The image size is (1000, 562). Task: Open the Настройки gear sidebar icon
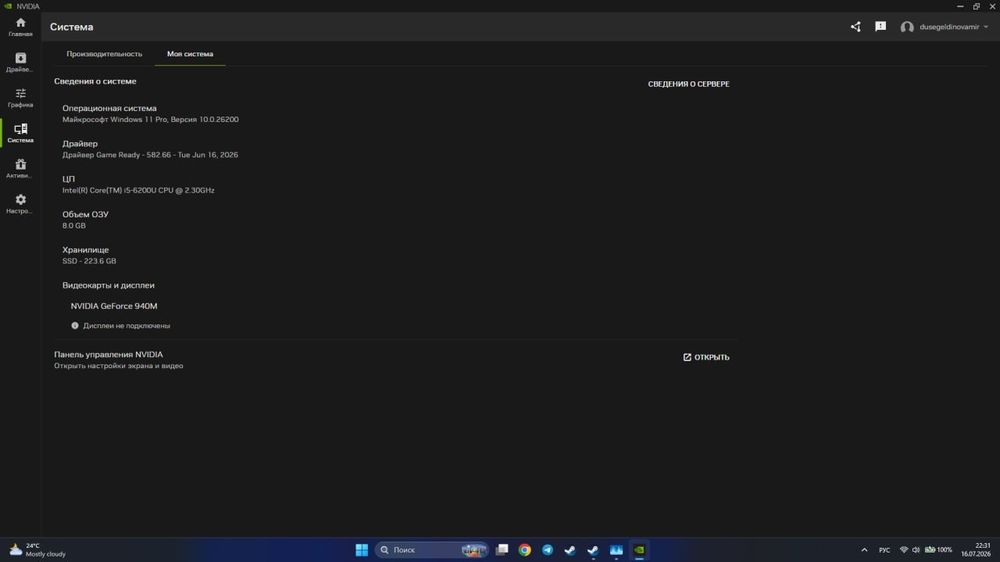coord(20,204)
